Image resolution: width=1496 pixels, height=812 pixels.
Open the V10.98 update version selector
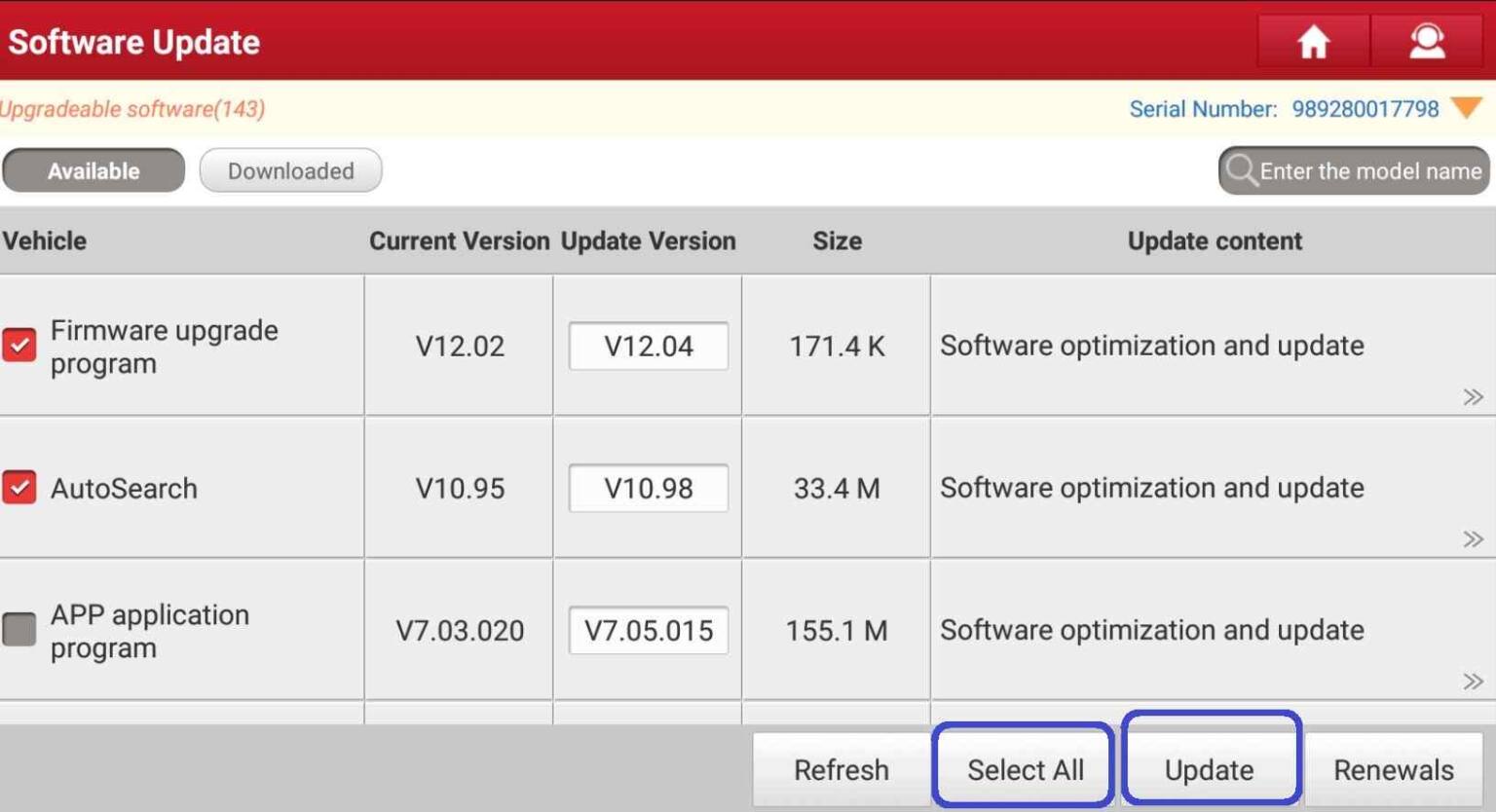(648, 488)
